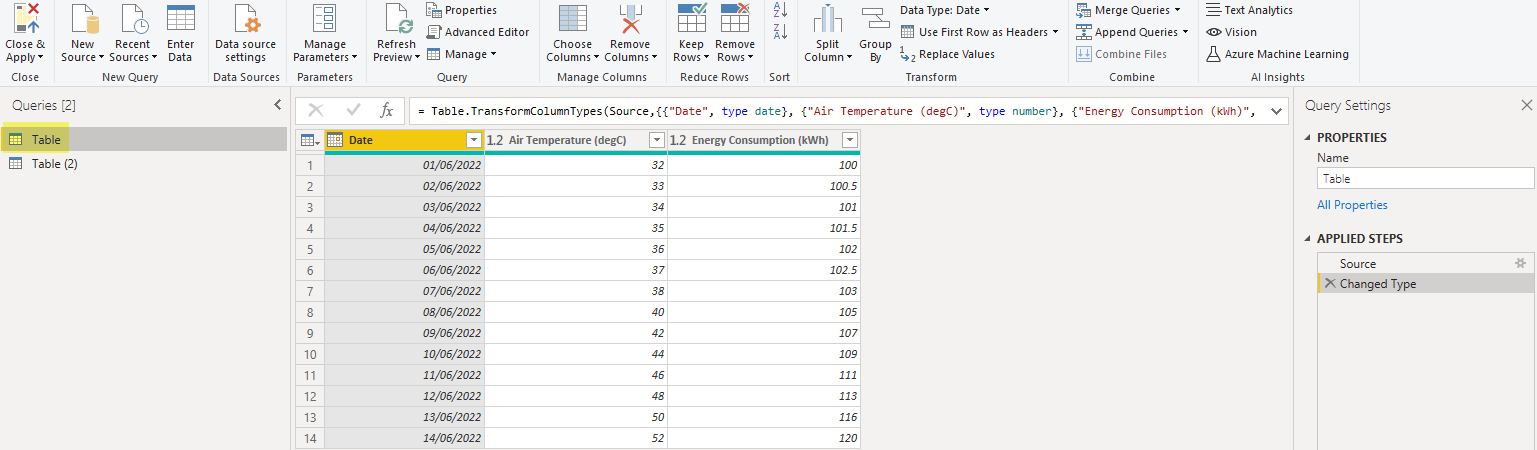The image size is (1537, 450).
Task: Collapse the APPLIED STEPS section
Action: coord(1309,239)
